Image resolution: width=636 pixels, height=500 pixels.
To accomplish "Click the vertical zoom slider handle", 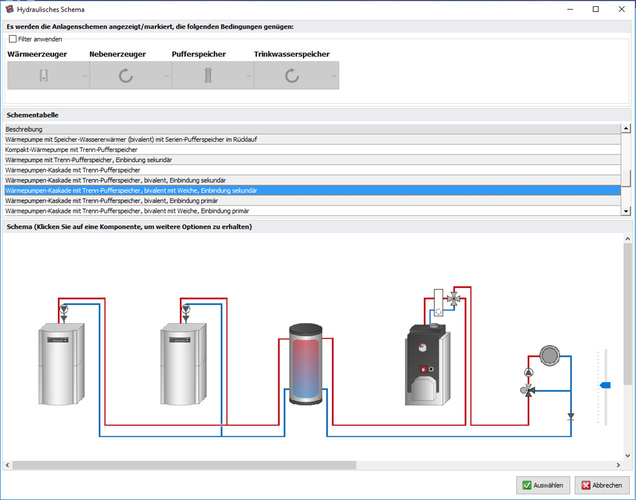I will (604, 385).
